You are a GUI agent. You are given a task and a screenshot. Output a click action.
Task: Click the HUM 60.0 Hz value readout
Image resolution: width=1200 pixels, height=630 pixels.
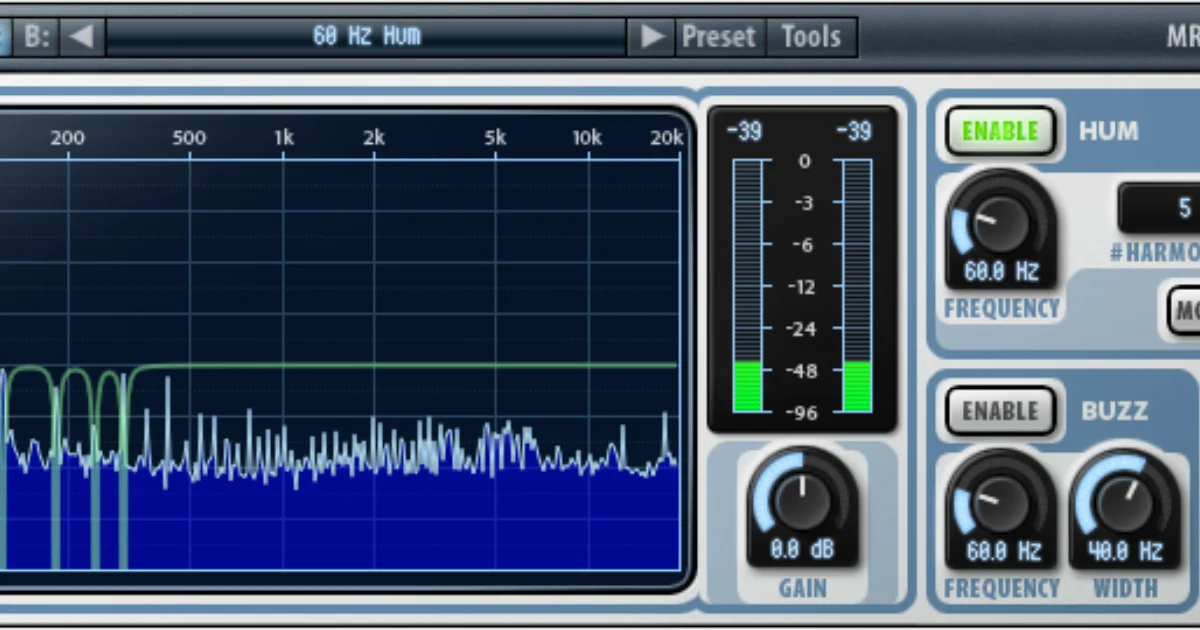[x=1000, y=272]
